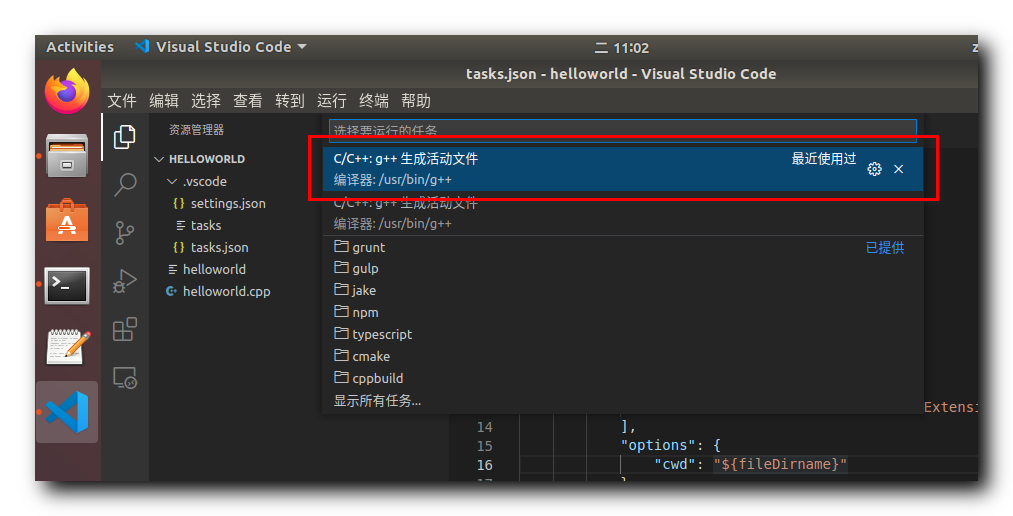Open the typescript task folder
Viewport: 1013px width, 516px height.
[623, 335]
